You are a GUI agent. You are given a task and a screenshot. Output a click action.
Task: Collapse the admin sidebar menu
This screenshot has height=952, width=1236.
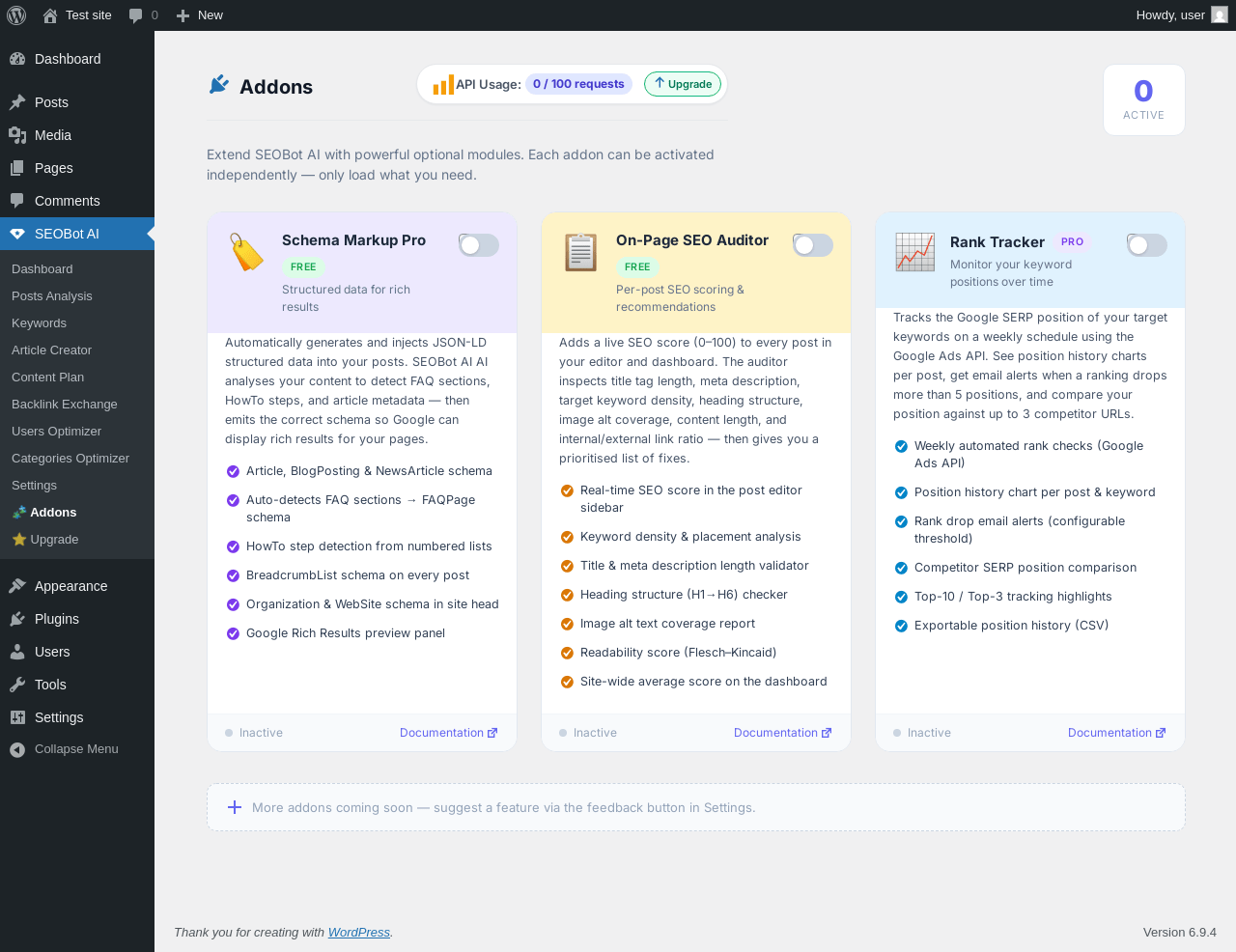77,749
